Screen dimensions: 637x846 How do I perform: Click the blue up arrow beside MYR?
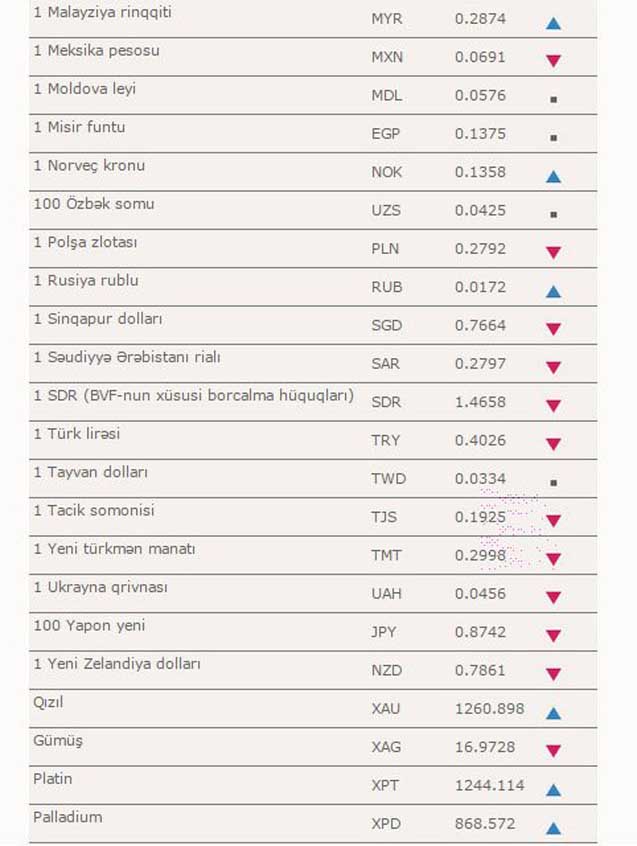pyautogui.click(x=553, y=22)
